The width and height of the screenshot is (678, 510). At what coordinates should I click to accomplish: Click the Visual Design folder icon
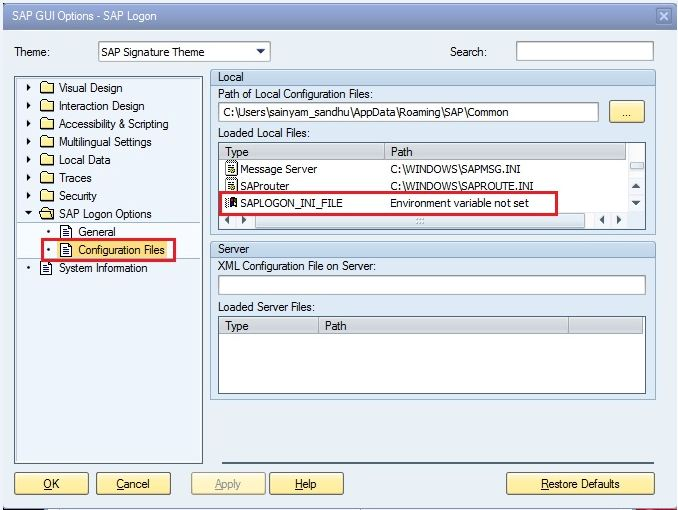tap(47, 88)
